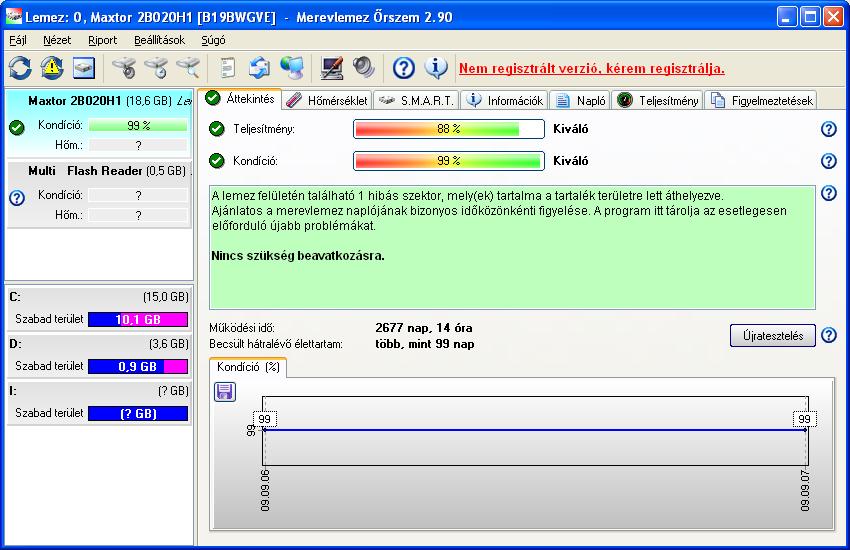
Task: Click green check icon beside Teljesítmény label
Action: (217, 129)
